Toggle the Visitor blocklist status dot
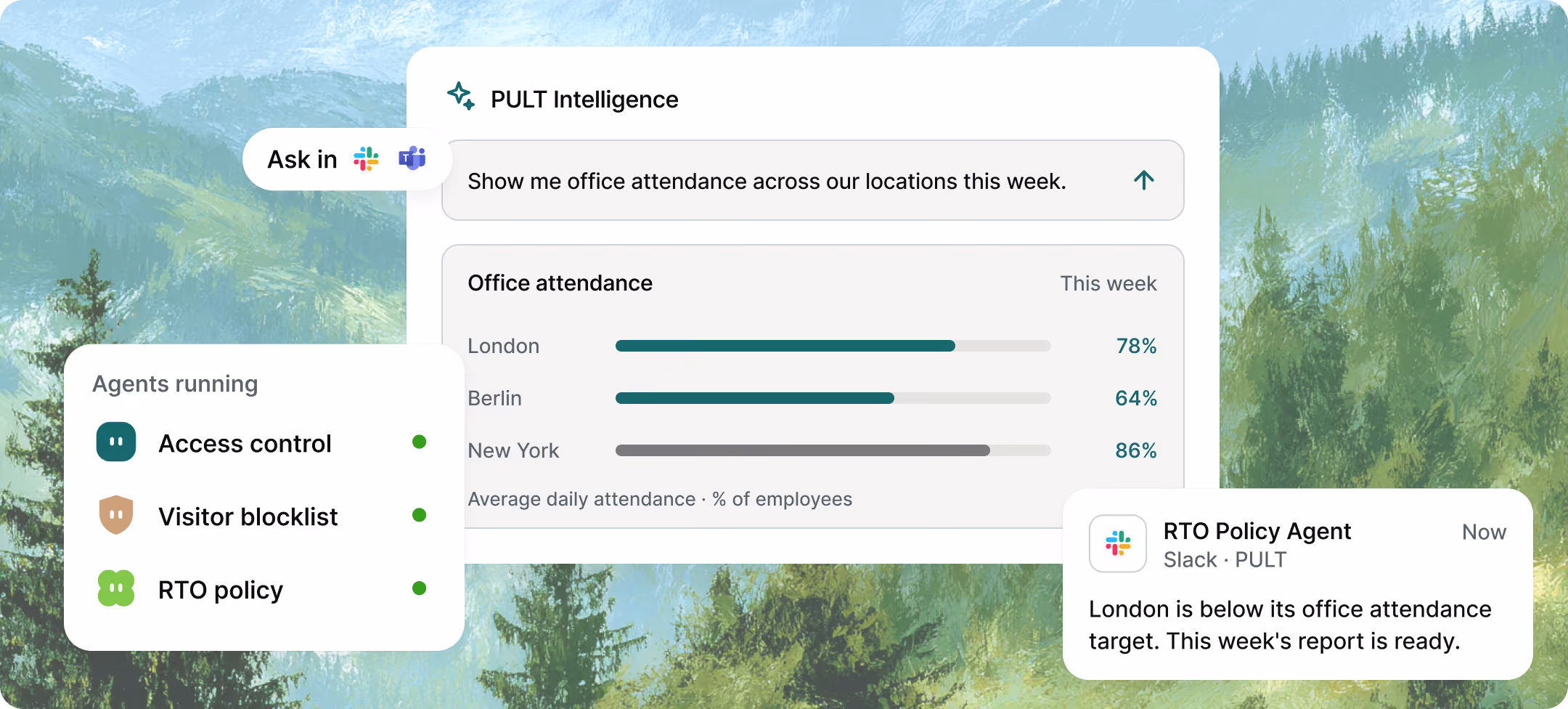Screen dimensions: 1568x709 tap(419, 515)
